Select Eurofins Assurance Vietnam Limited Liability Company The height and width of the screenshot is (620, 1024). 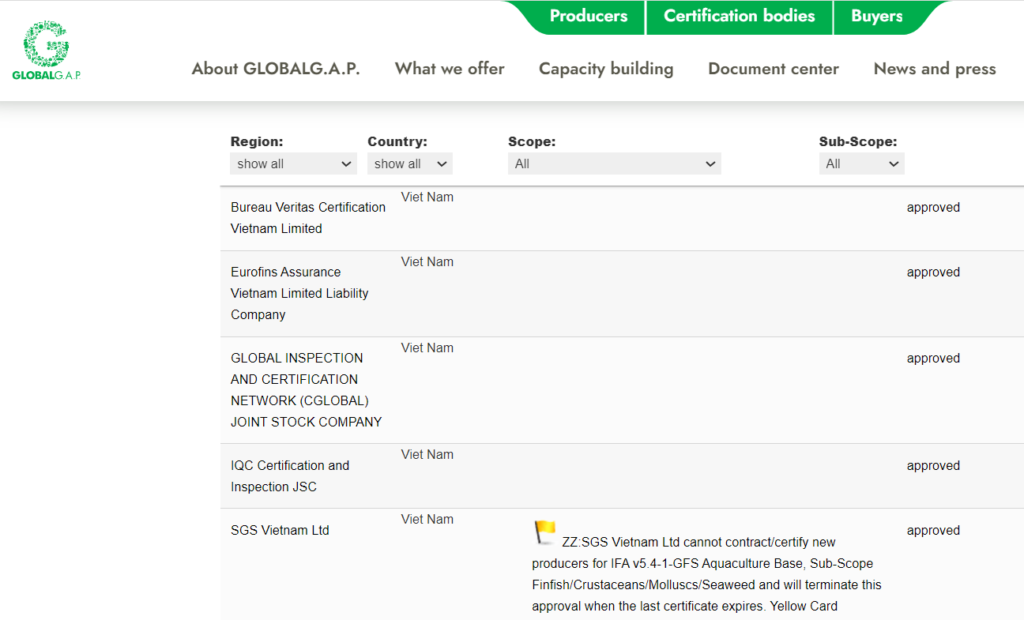coord(299,293)
